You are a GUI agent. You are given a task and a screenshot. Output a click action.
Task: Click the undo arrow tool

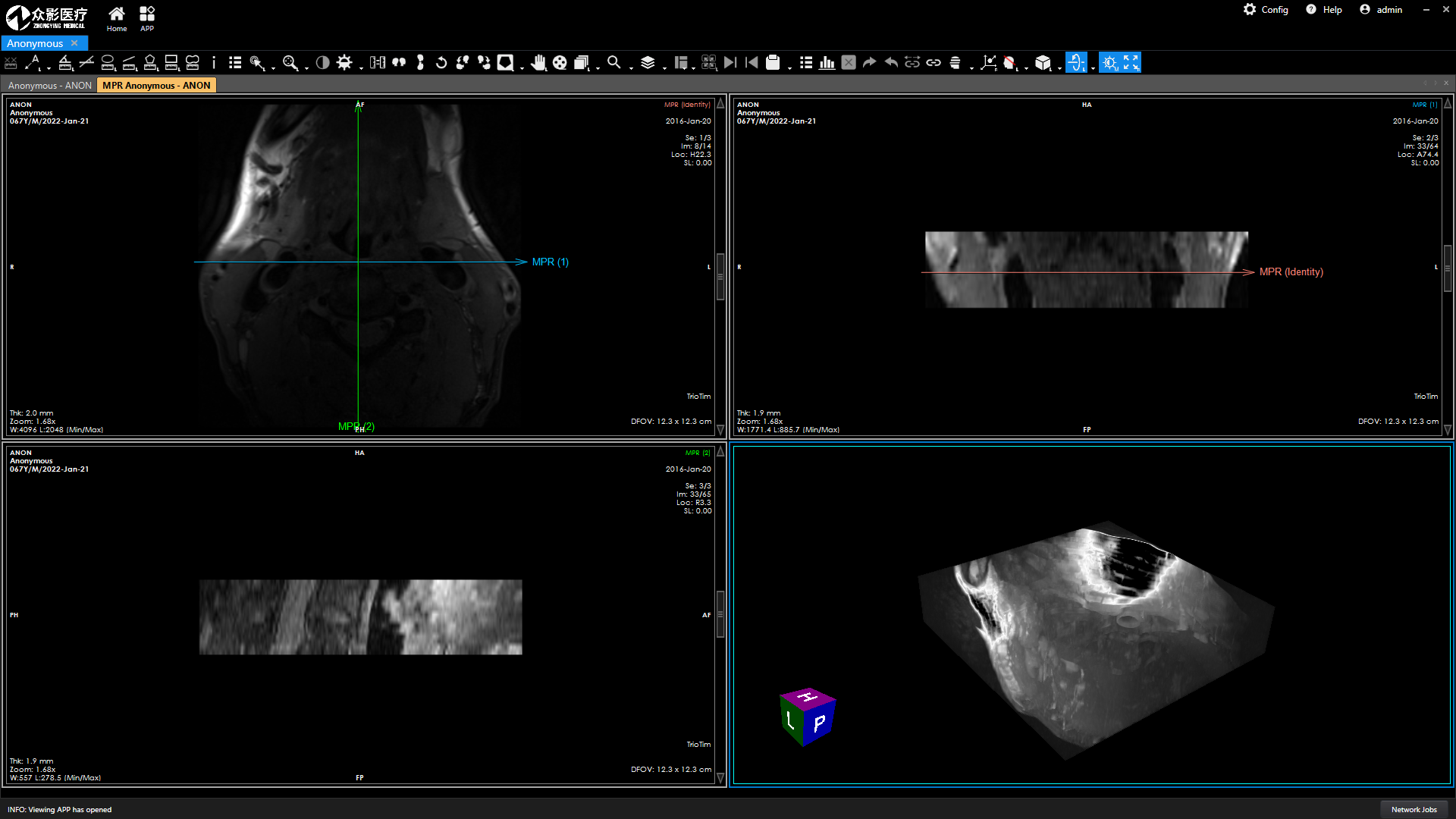[891, 62]
